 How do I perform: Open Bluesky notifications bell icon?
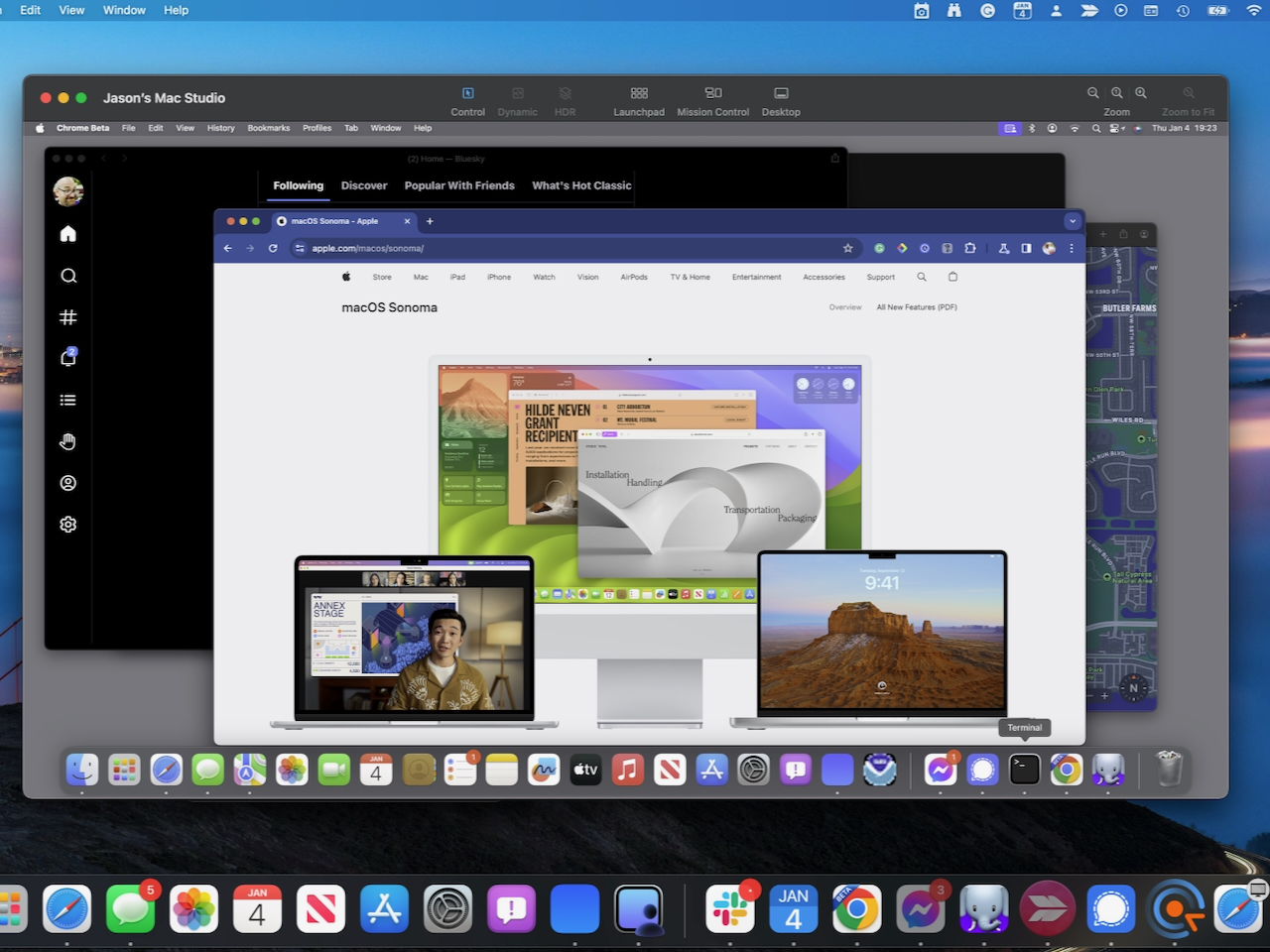pyautogui.click(x=68, y=358)
